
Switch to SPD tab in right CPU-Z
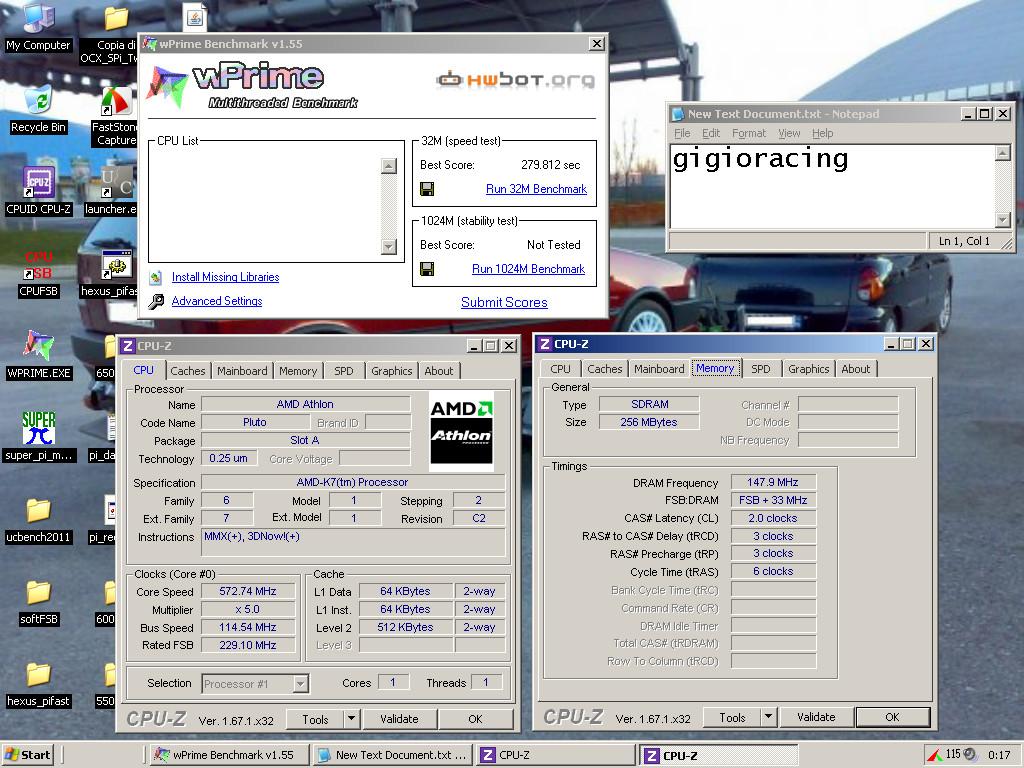tap(760, 369)
